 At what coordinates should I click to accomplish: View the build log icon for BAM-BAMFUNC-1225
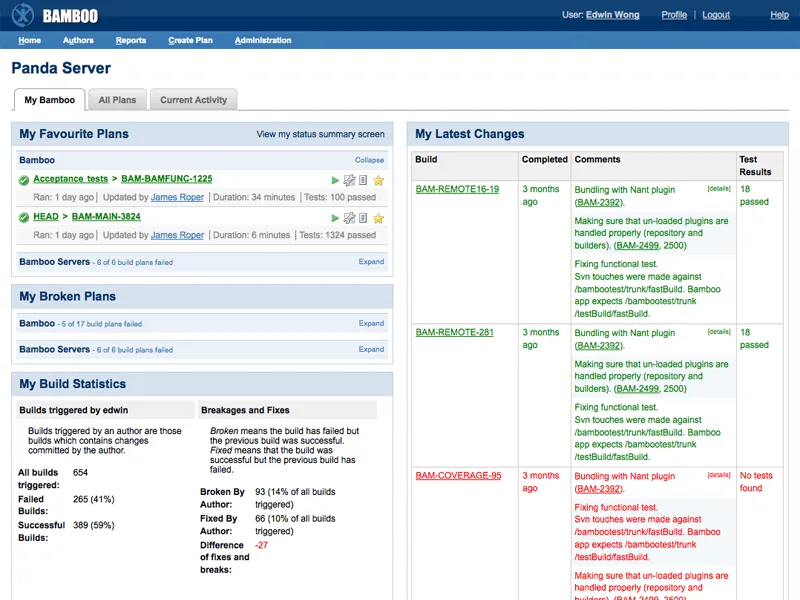coord(363,181)
